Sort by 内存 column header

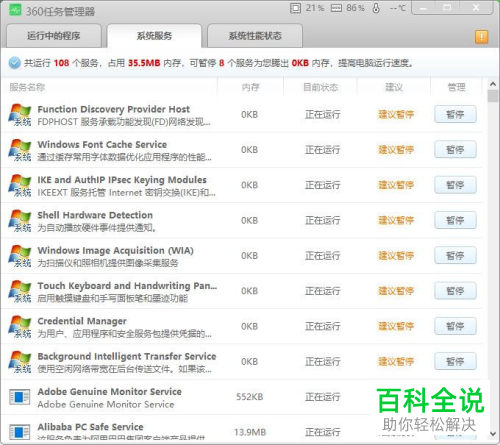tap(250, 87)
